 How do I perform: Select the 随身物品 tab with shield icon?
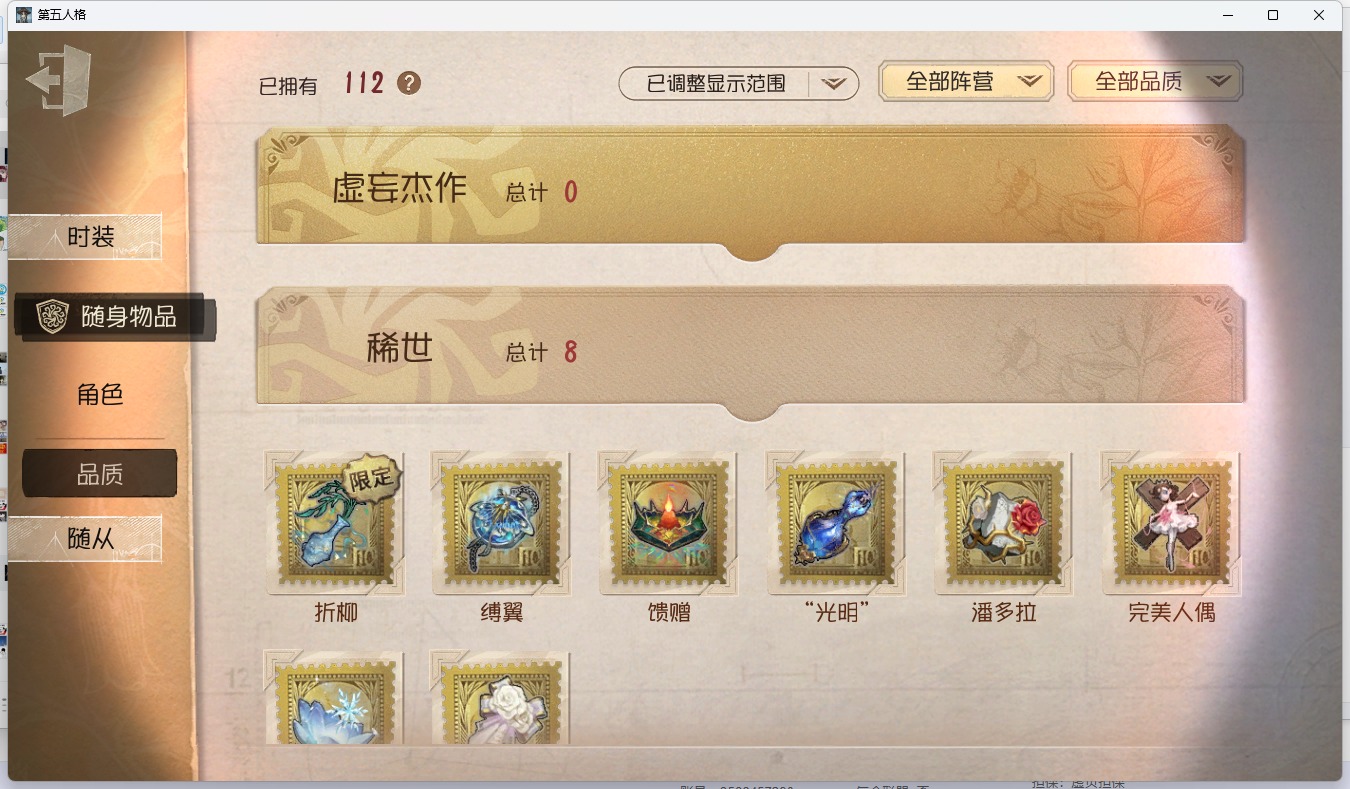click(113, 317)
